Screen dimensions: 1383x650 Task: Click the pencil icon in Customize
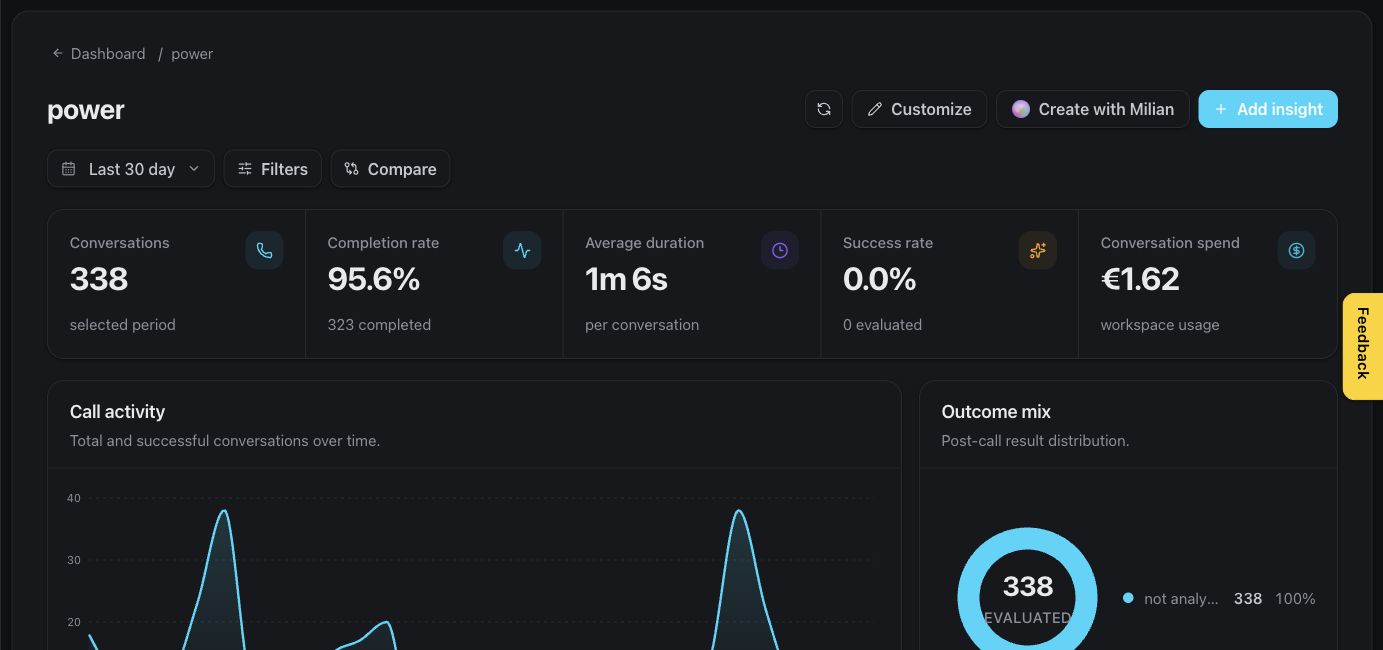[x=875, y=109]
